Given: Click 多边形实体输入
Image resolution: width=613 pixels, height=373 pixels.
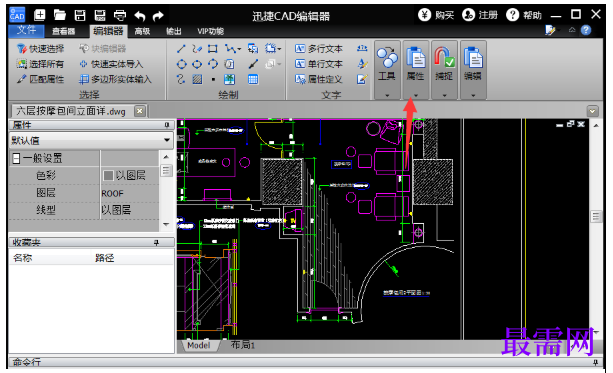Looking at the screenshot, I should (x=115, y=79).
